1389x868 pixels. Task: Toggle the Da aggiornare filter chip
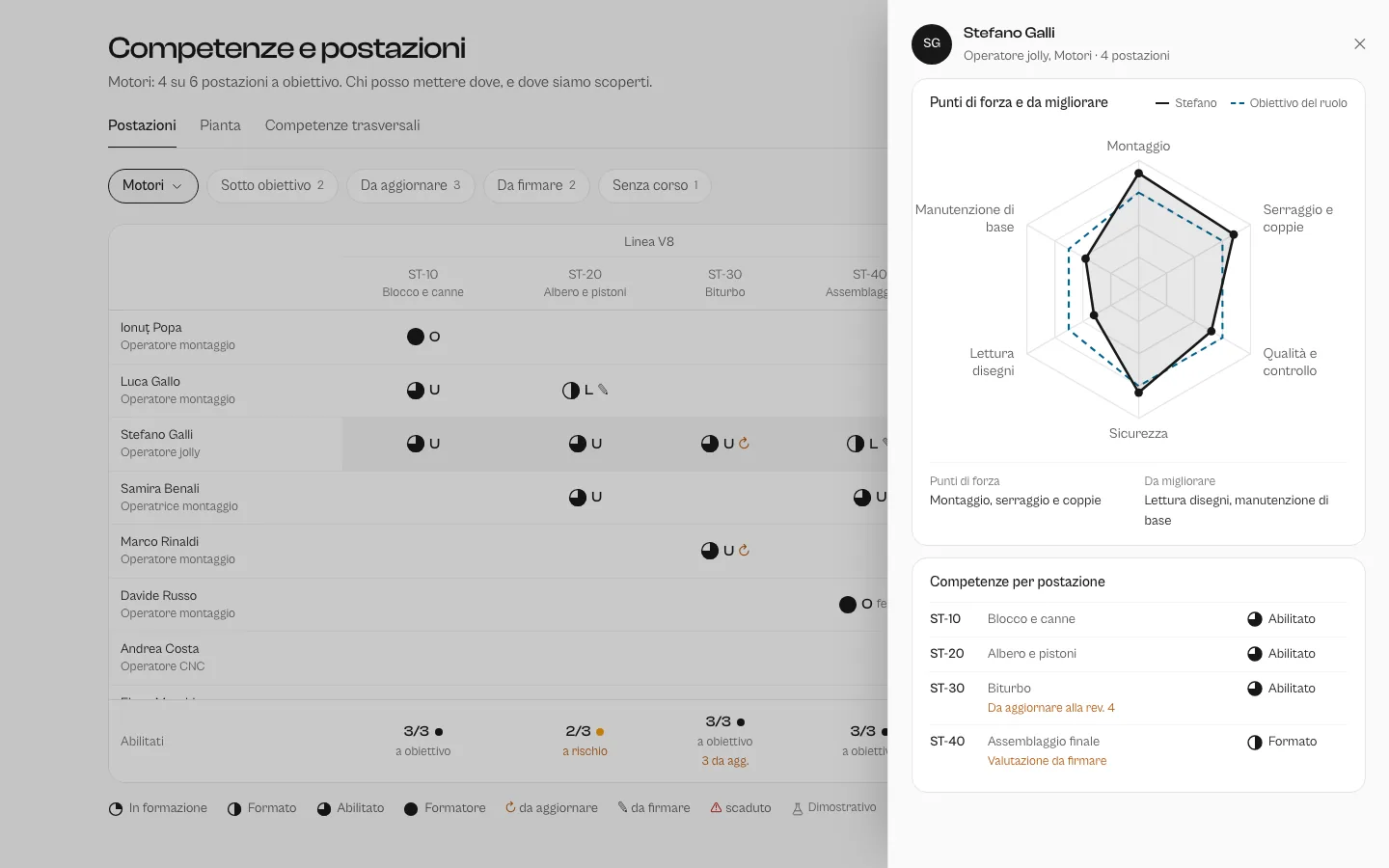[x=411, y=186]
